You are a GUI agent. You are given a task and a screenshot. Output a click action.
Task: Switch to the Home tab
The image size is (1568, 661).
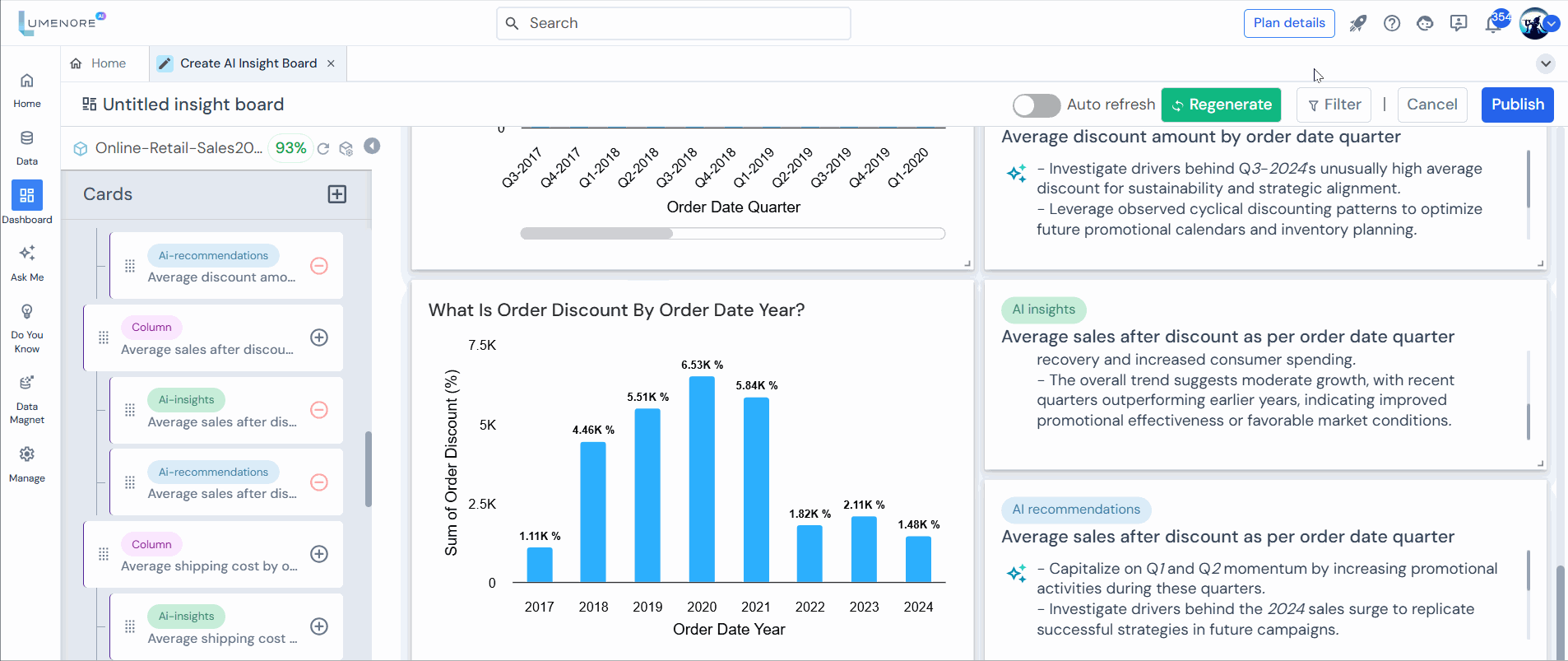click(x=99, y=63)
